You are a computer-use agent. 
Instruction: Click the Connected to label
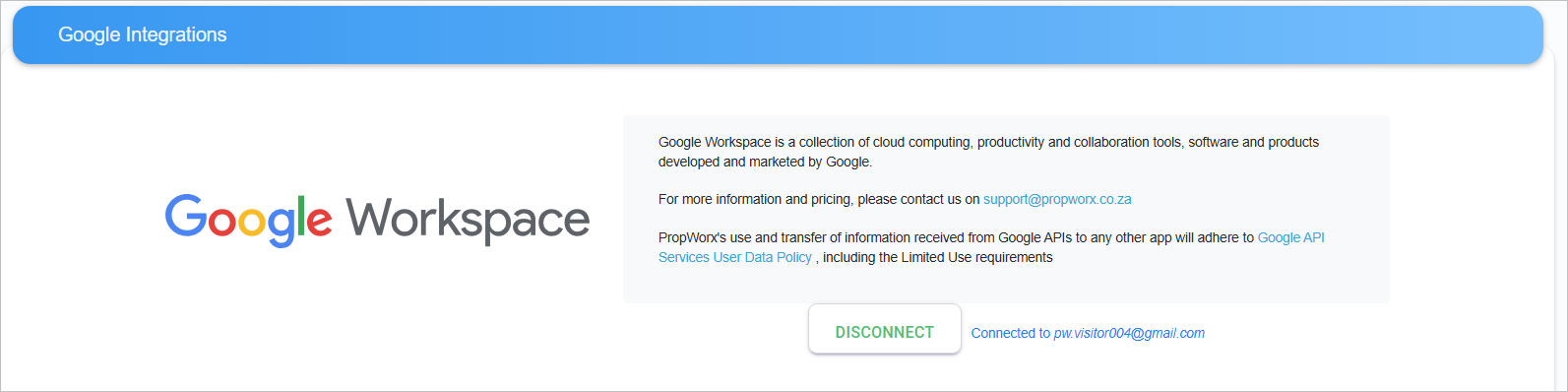tap(1011, 333)
